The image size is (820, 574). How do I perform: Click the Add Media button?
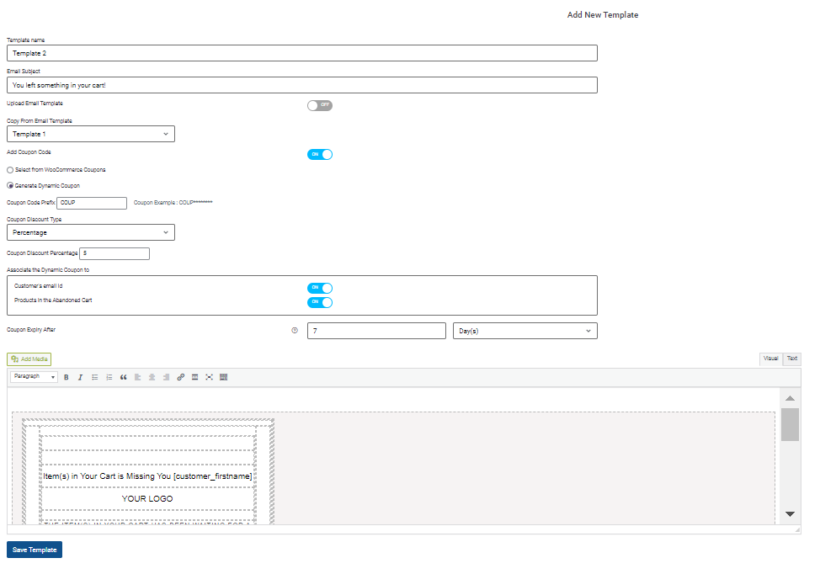click(x=29, y=359)
